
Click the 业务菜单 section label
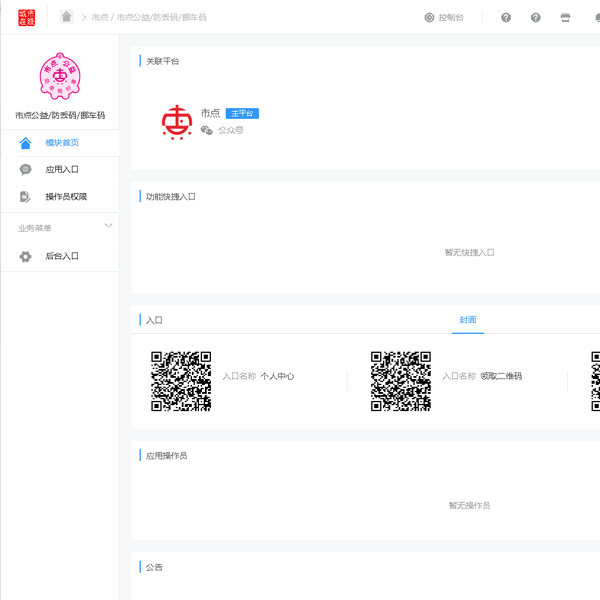(34, 228)
